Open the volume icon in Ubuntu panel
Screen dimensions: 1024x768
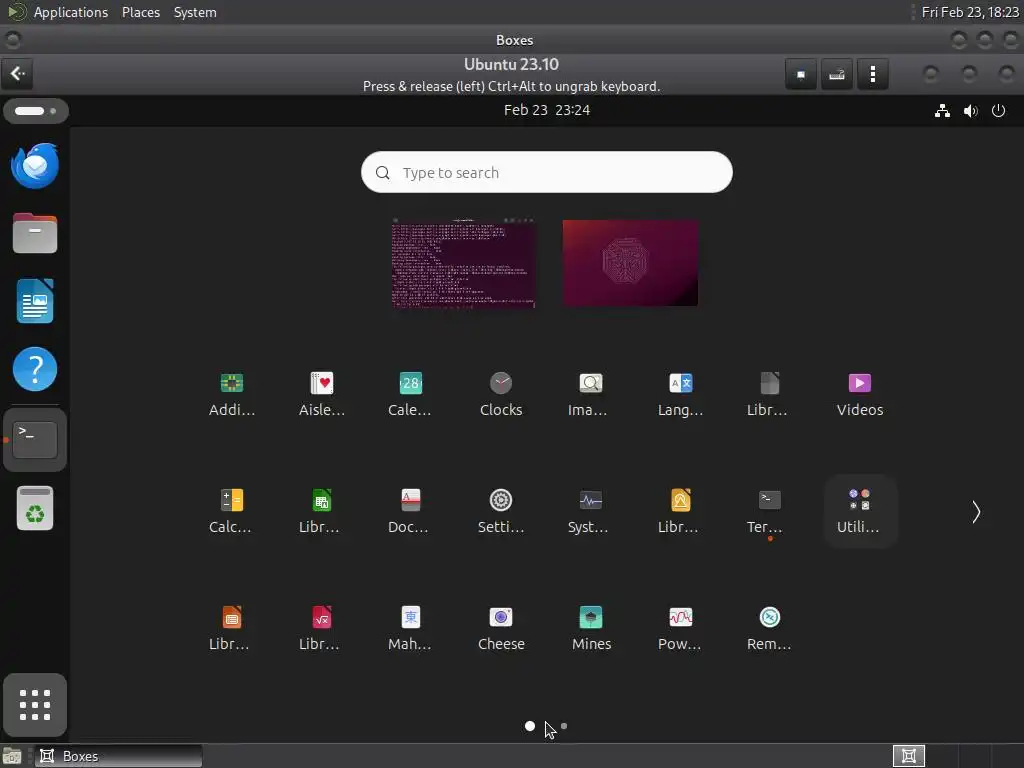click(970, 110)
